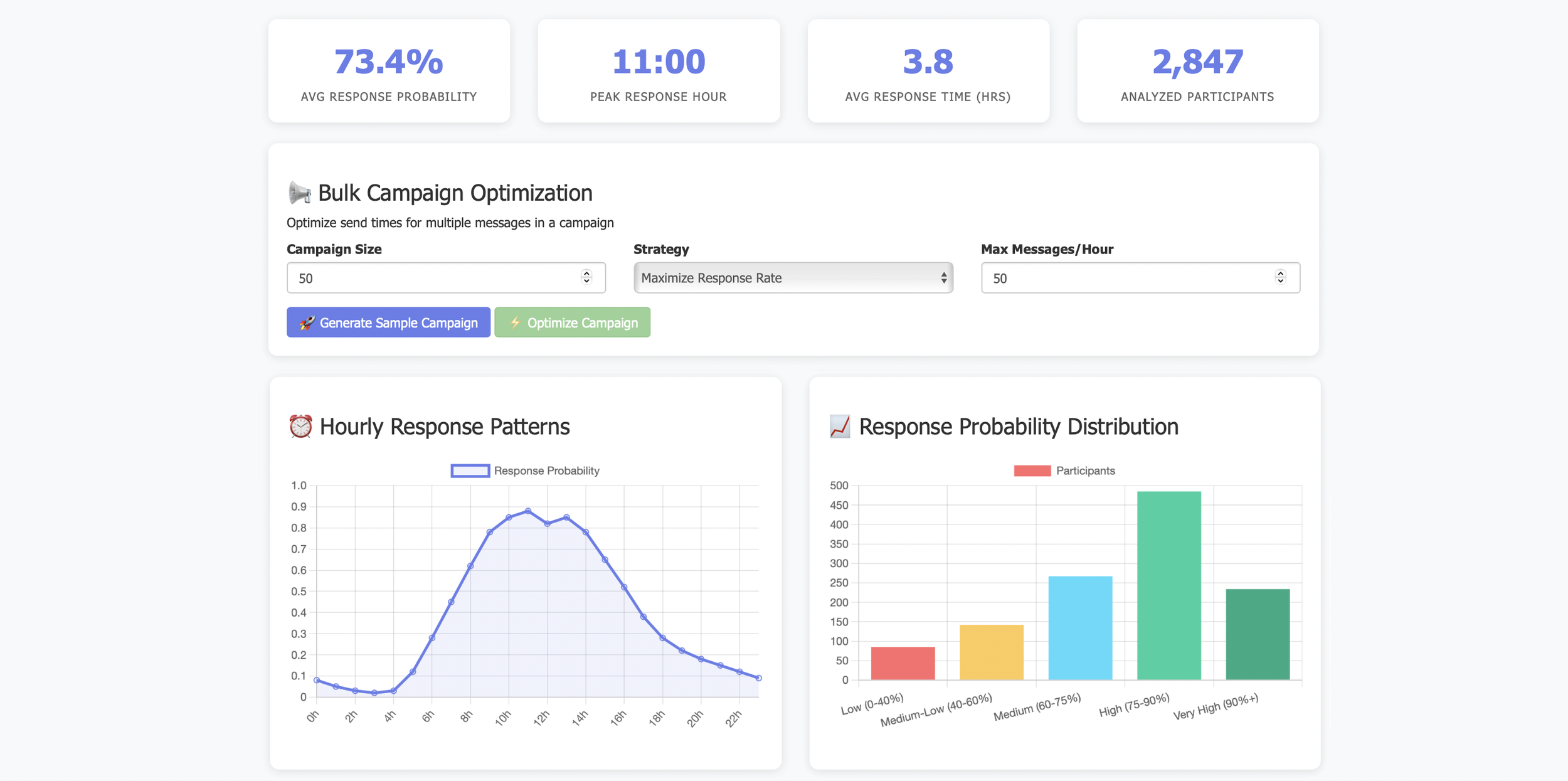The width and height of the screenshot is (1568, 781).
Task: Toggle the Response Probability legend box
Action: coord(470,470)
